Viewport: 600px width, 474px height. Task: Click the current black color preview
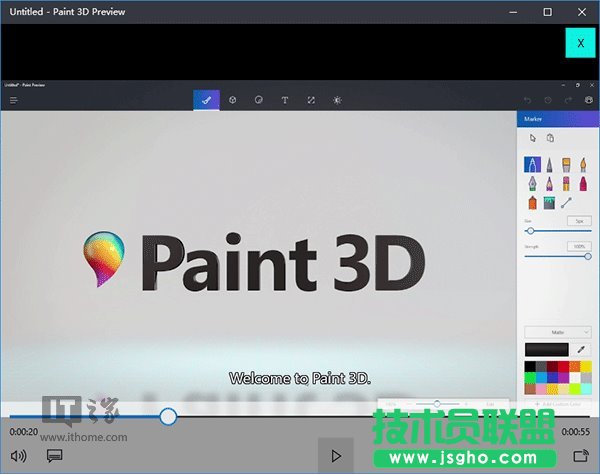(546, 350)
